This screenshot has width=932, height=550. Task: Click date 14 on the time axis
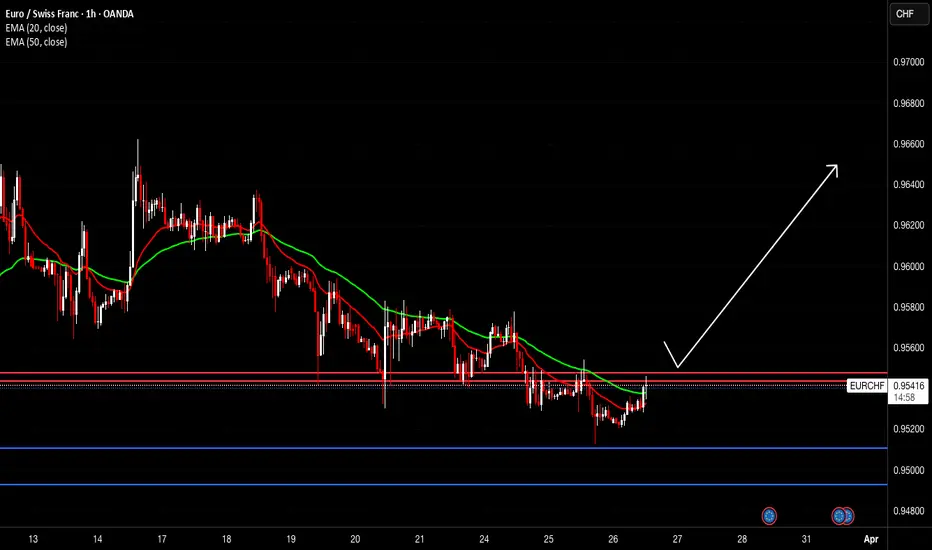click(x=97, y=539)
